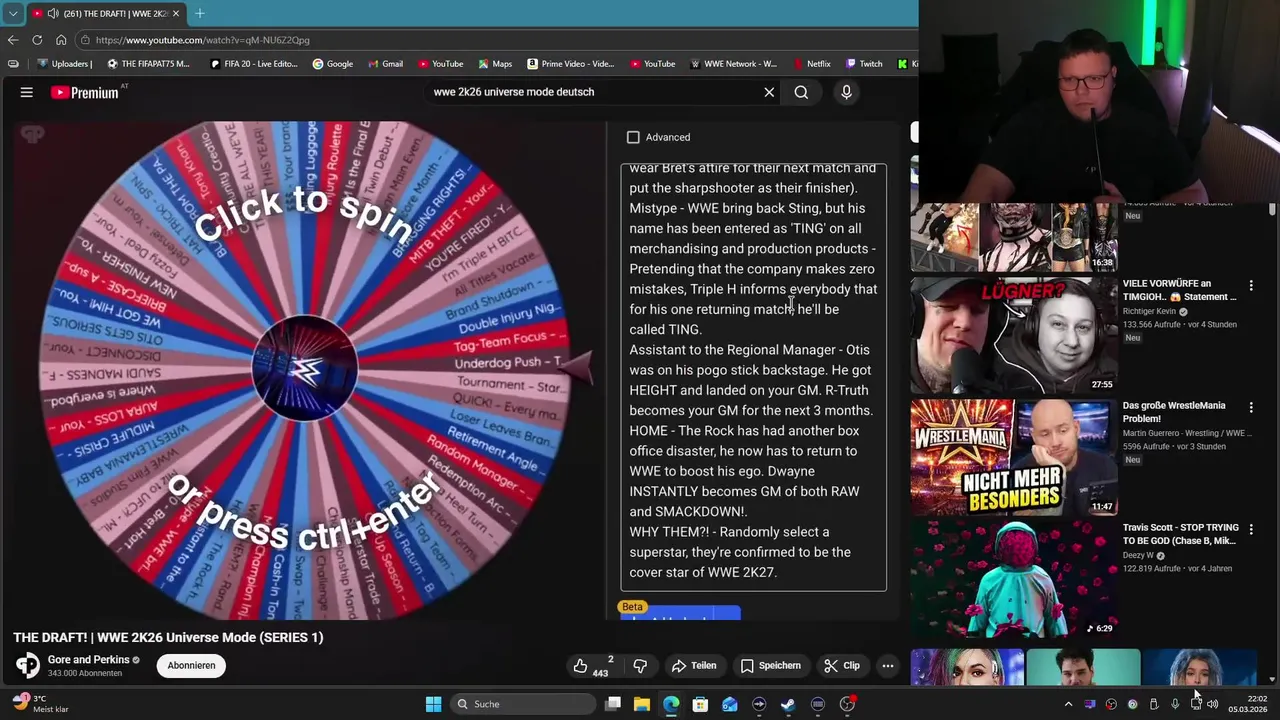Screen dimensions: 1280x720
Task: Open the Gore and Perkins channel name
Action: click(88, 660)
